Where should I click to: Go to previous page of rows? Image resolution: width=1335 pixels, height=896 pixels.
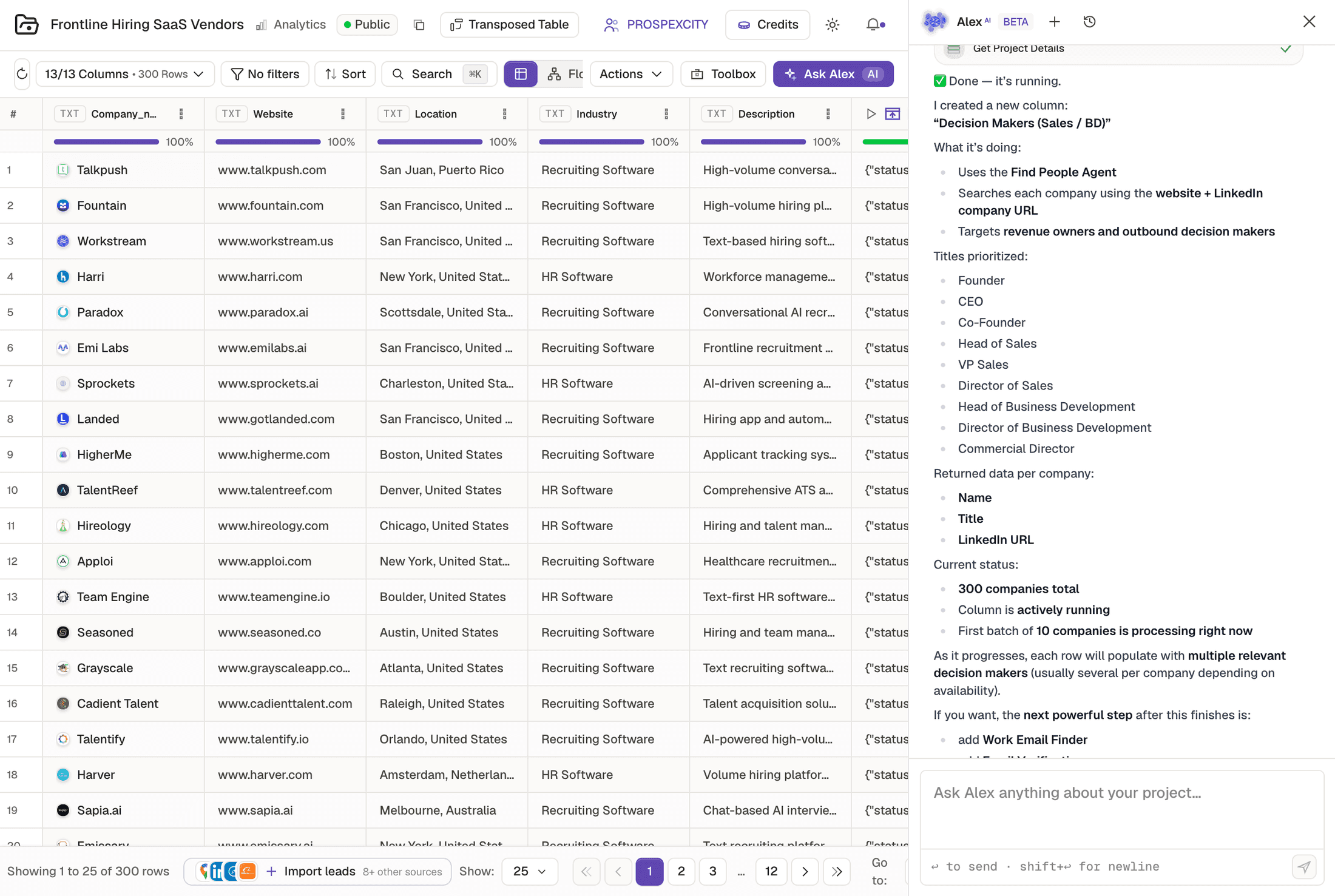coord(618,872)
